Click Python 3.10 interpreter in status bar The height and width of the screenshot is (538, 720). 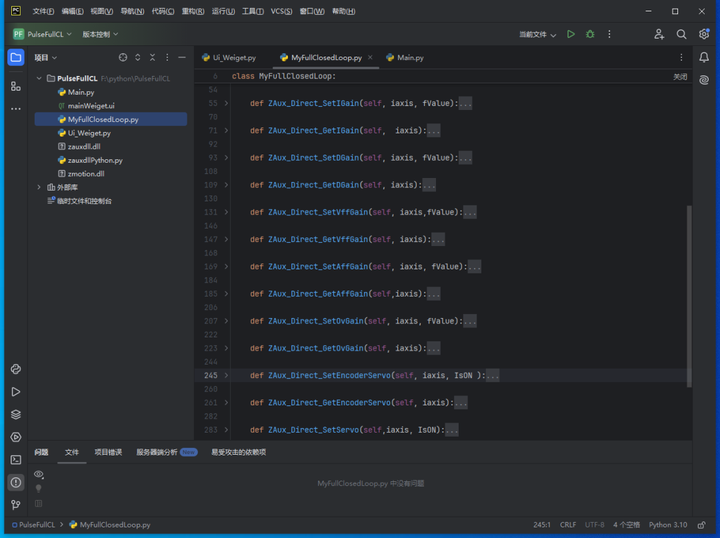tap(668, 525)
